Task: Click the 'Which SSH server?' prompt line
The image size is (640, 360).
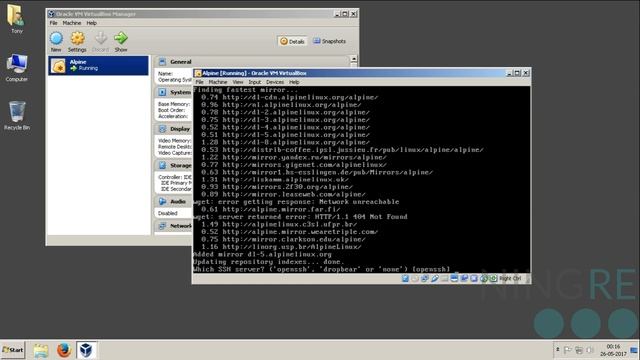Action: [x=322, y=269]
